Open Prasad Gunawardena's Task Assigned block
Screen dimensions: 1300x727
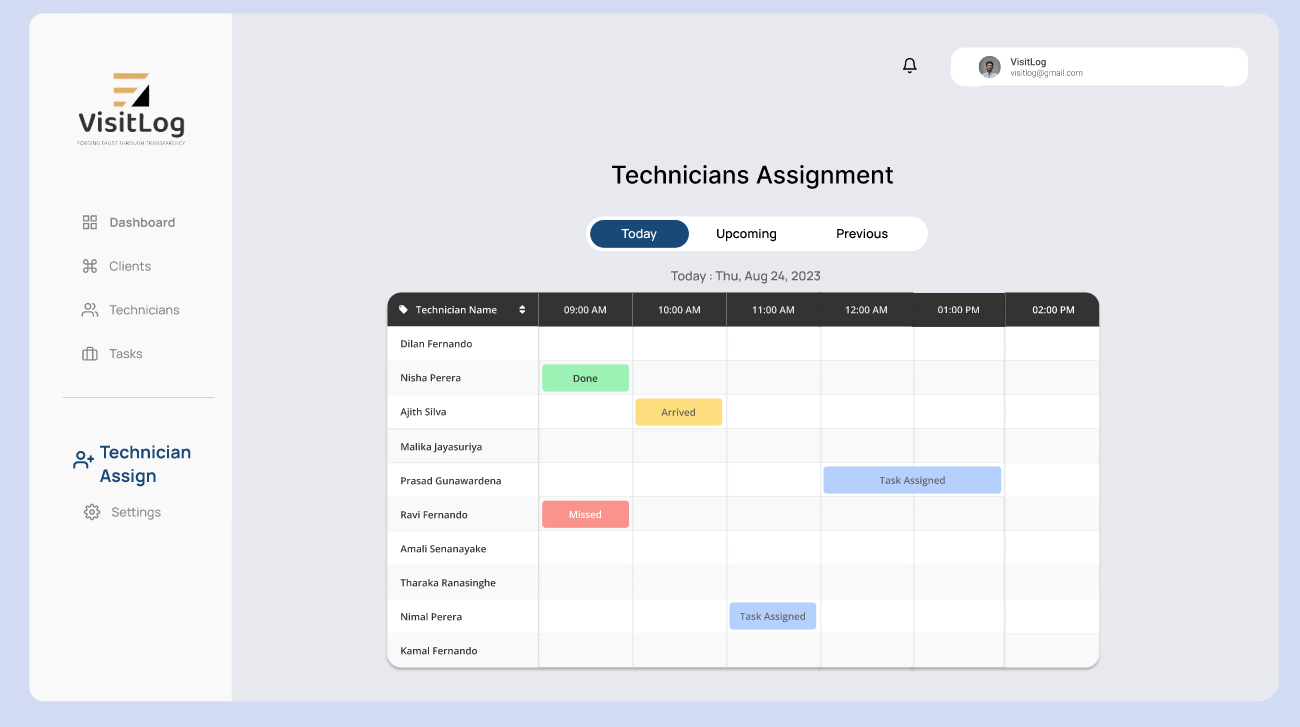click(912, 480)
